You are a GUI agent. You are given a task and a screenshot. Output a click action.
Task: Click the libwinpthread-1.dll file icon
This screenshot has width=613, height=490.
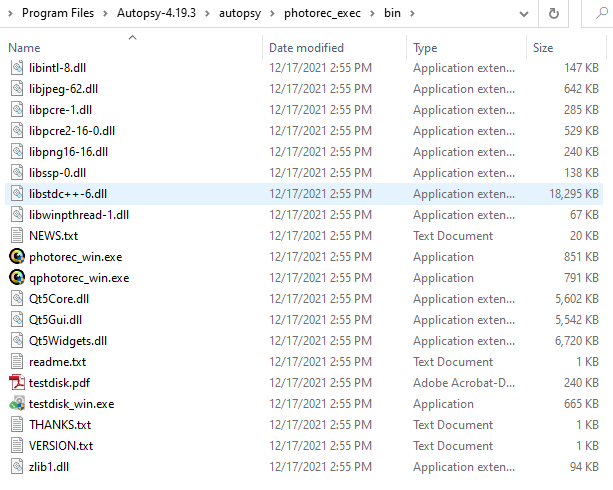[17, 215]
